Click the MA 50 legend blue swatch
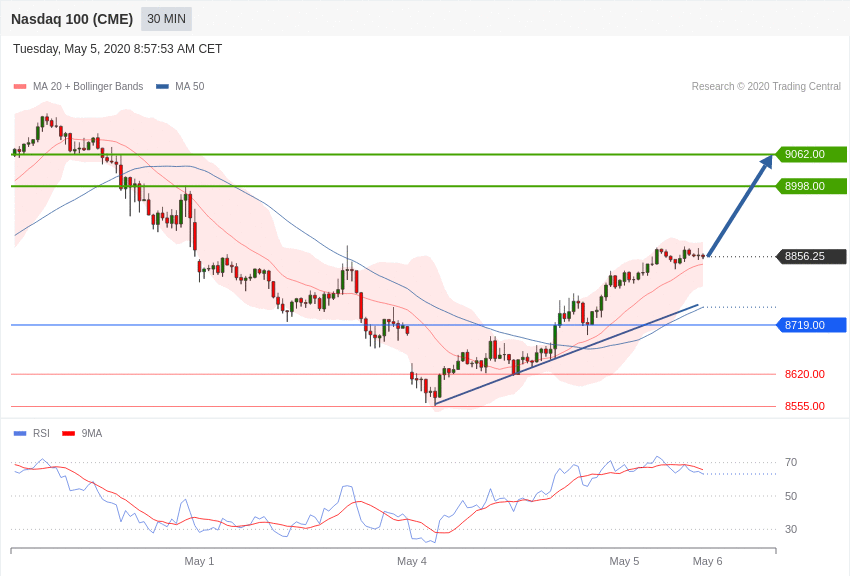This screenshot has width=850, height=576. coord(162,87)
